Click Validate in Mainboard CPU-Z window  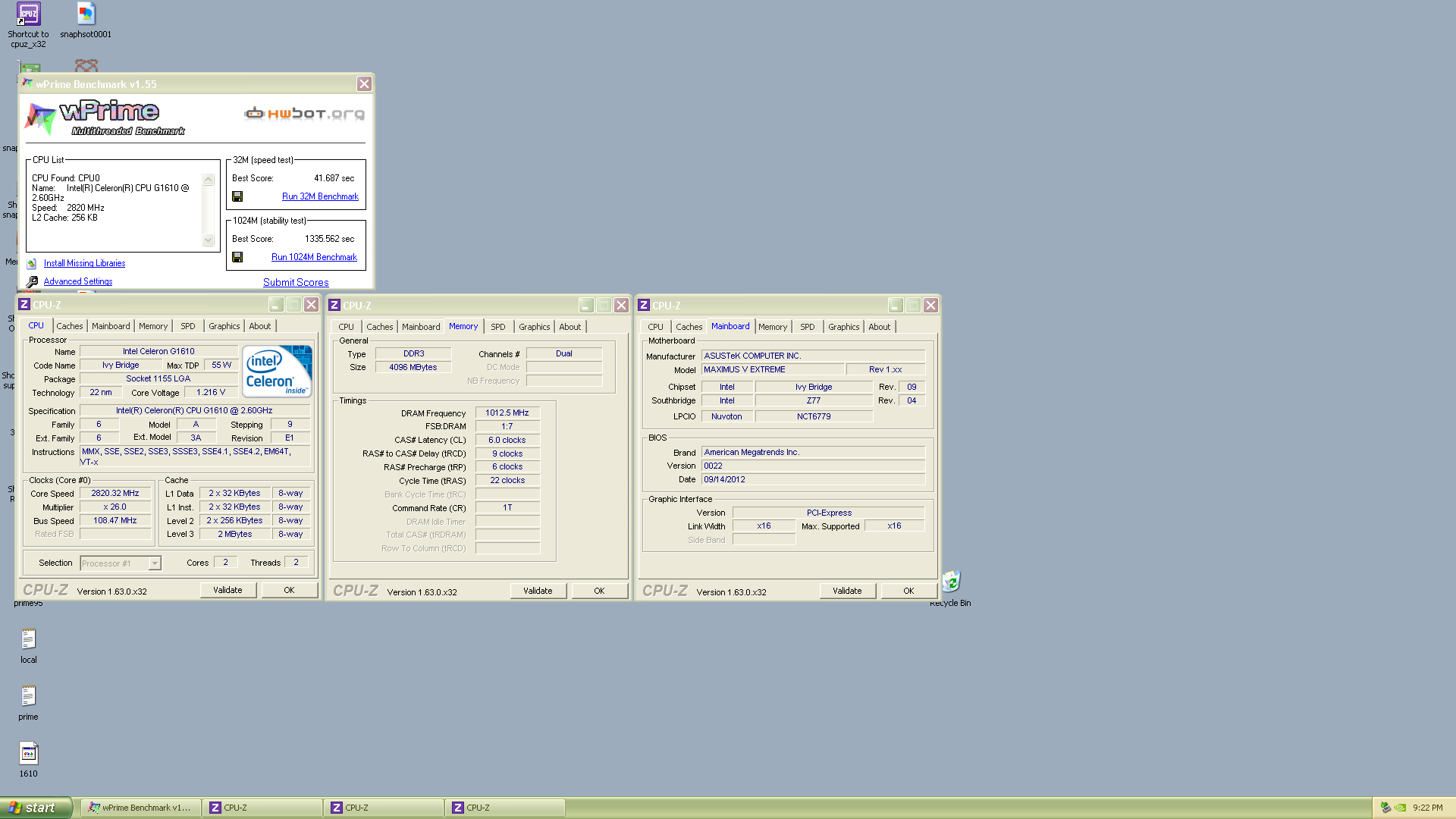847,591
